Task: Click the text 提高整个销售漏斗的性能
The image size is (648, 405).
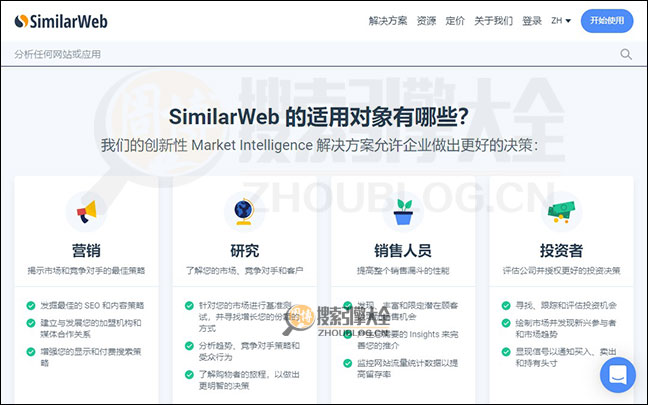Action: tap(403, 271)
